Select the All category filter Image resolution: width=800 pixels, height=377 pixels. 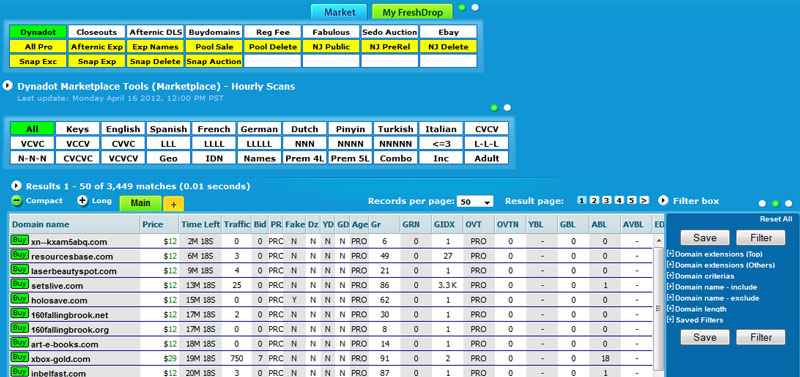[32, 129]
